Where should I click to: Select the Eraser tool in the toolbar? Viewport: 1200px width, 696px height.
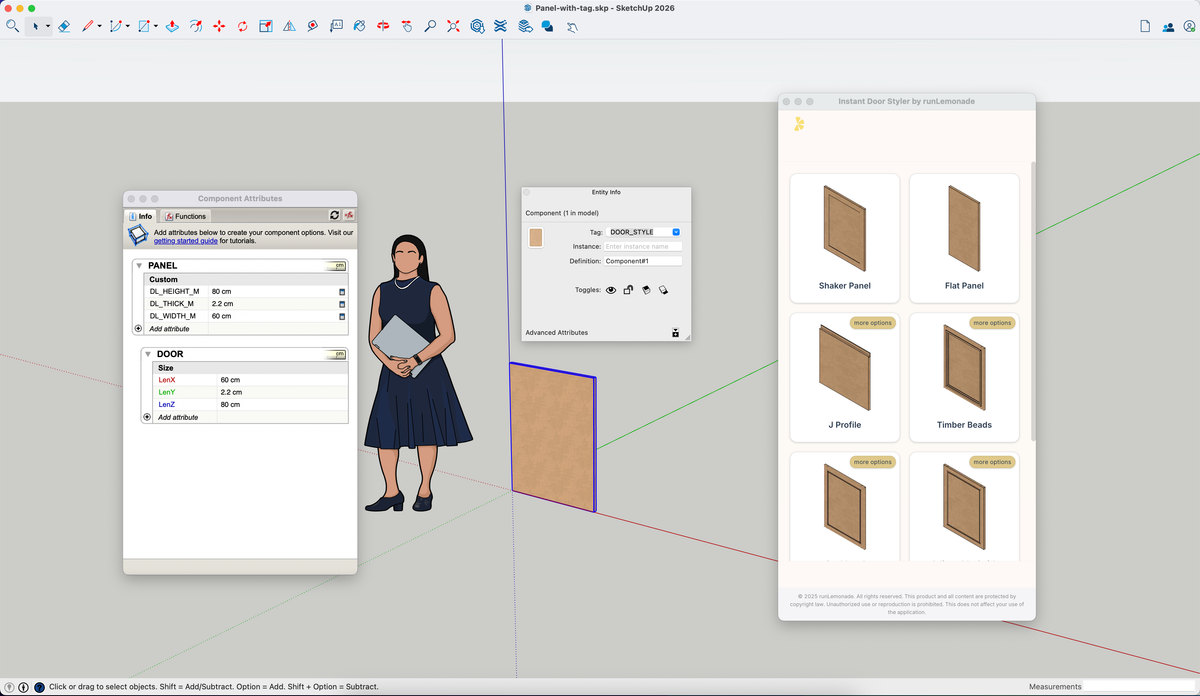tap(63, 26)
